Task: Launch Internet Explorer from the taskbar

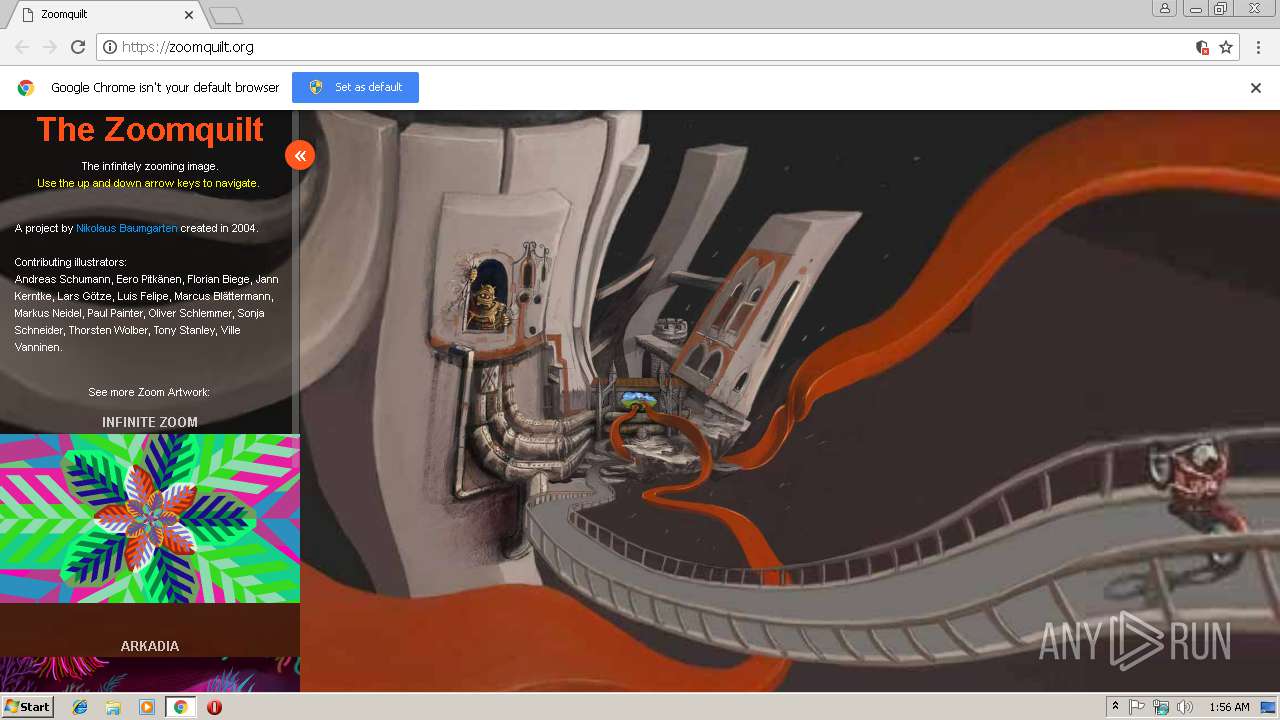Action: tap(80, 707)
